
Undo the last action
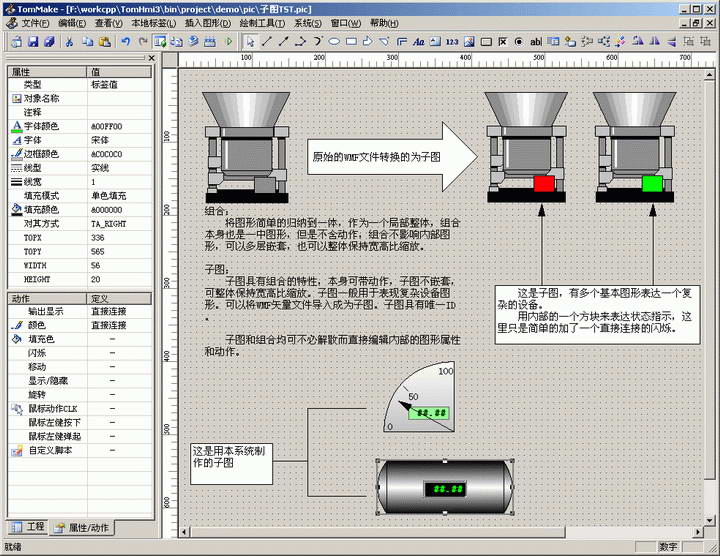tap(125, 42)
